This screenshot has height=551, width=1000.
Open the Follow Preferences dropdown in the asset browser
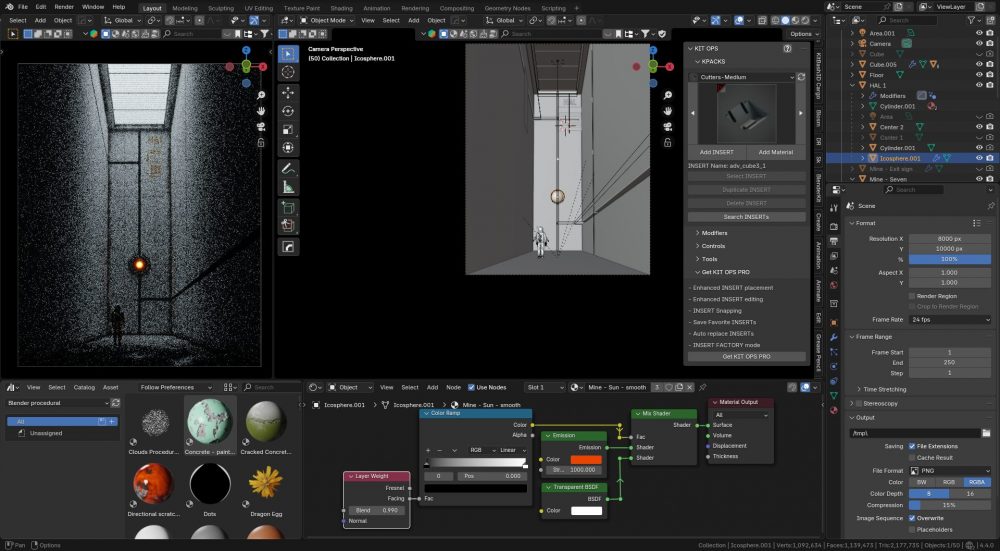[x=176, y=387]
